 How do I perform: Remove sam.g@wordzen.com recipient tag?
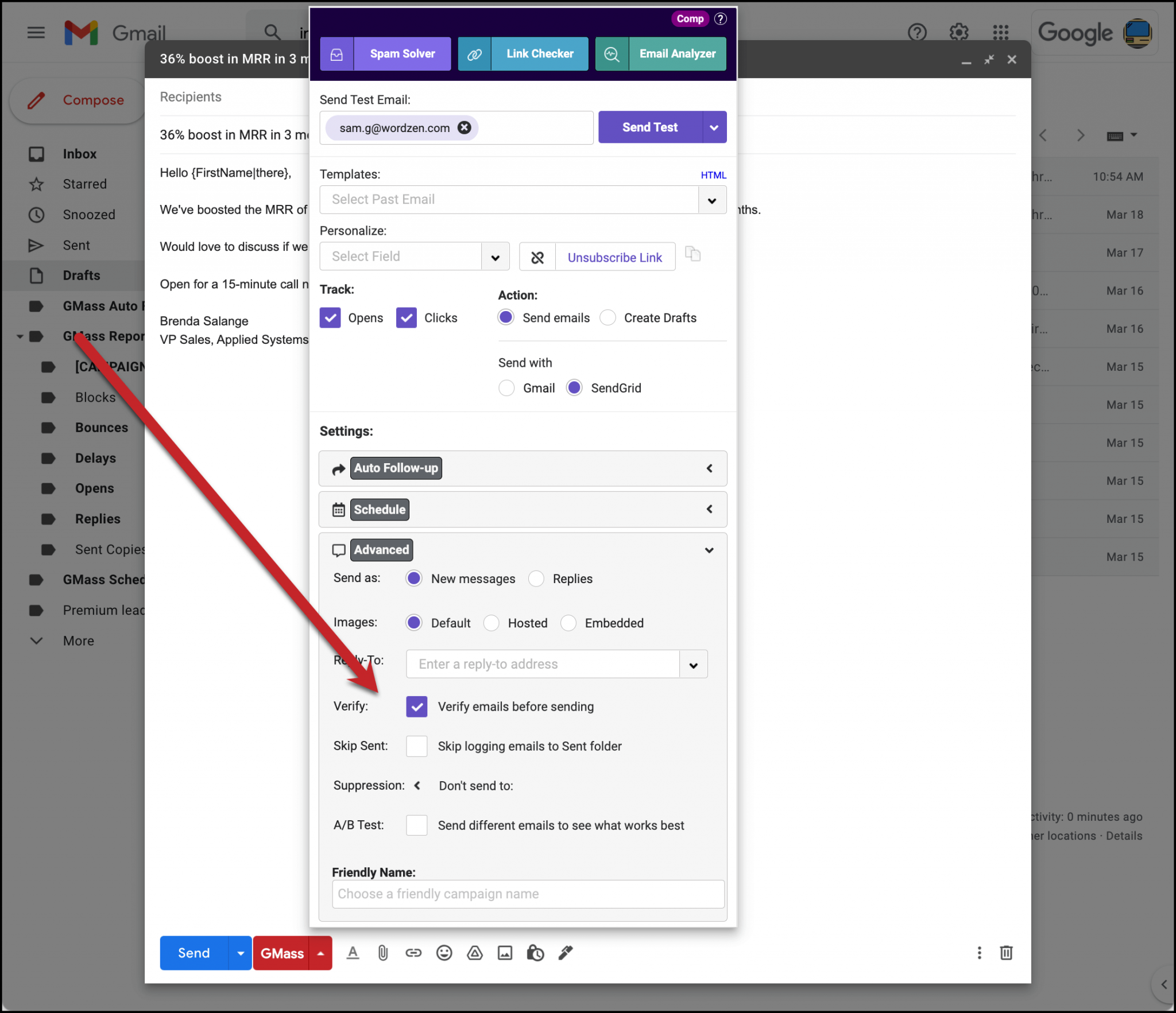coord(463,127)
